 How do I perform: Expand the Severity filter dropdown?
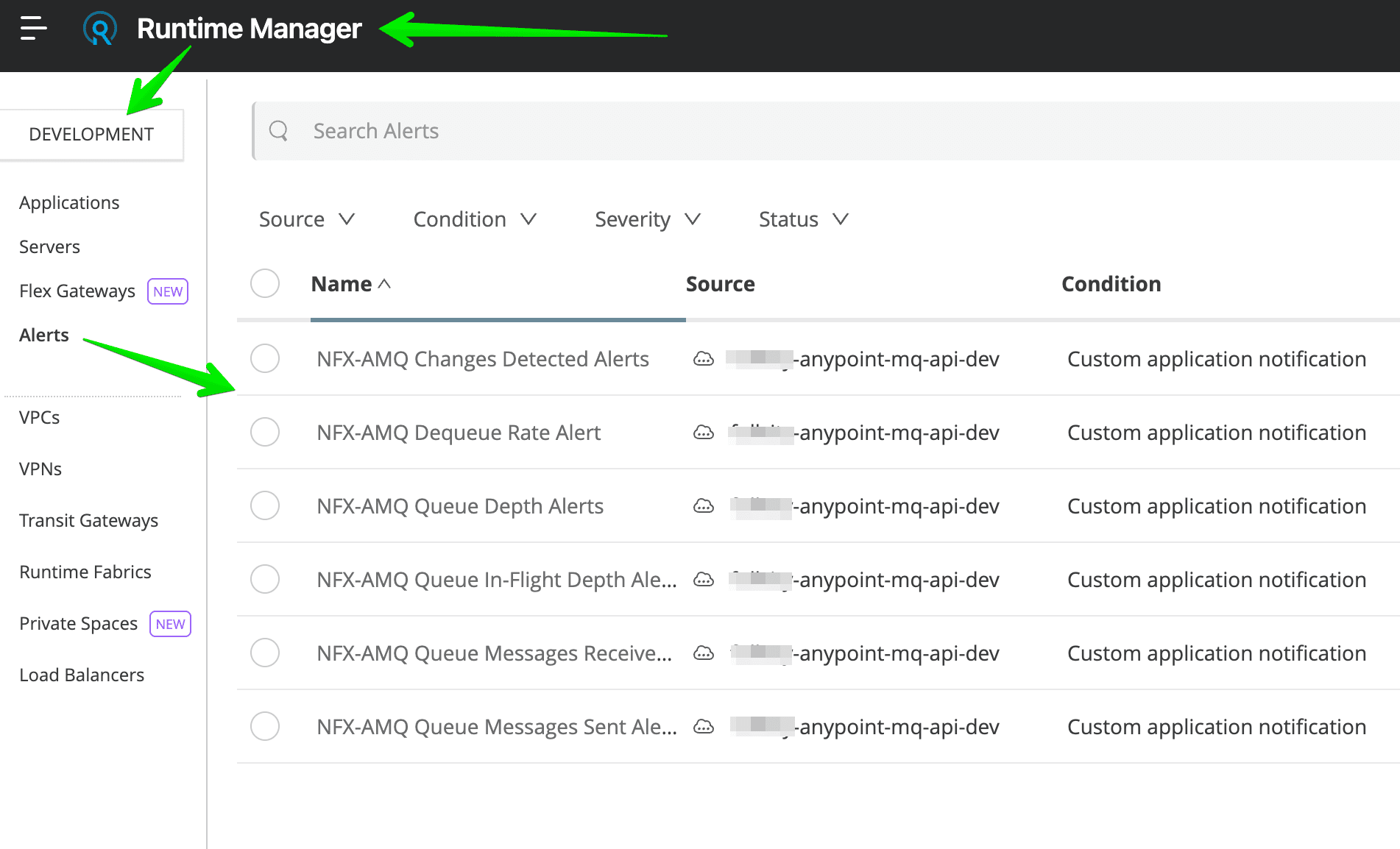click(648, 219)
